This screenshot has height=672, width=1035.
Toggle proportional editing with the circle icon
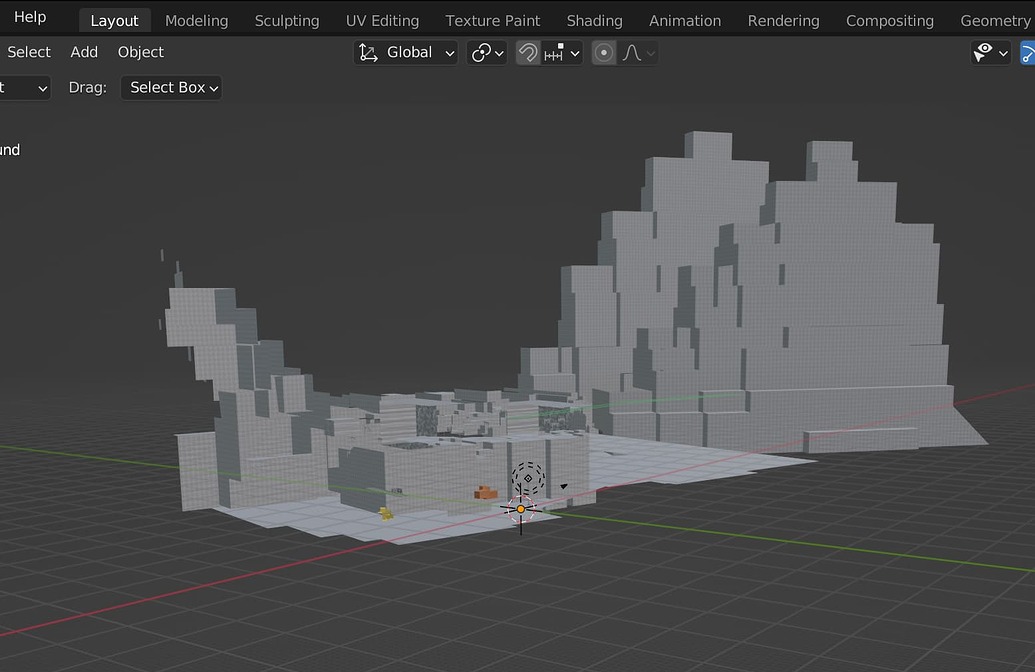(x=603, y=52)
